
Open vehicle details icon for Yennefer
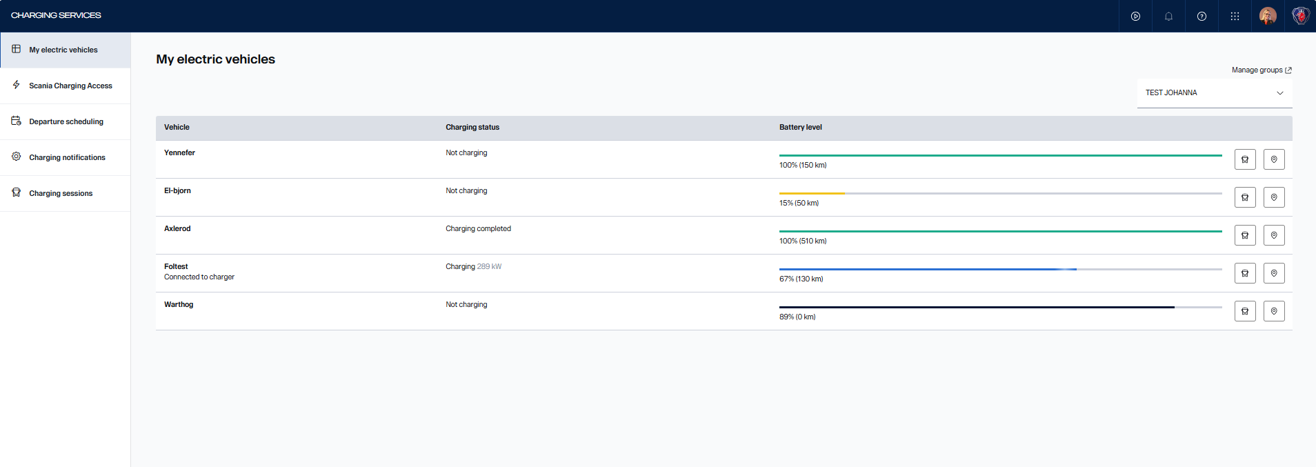[1245, 159]
